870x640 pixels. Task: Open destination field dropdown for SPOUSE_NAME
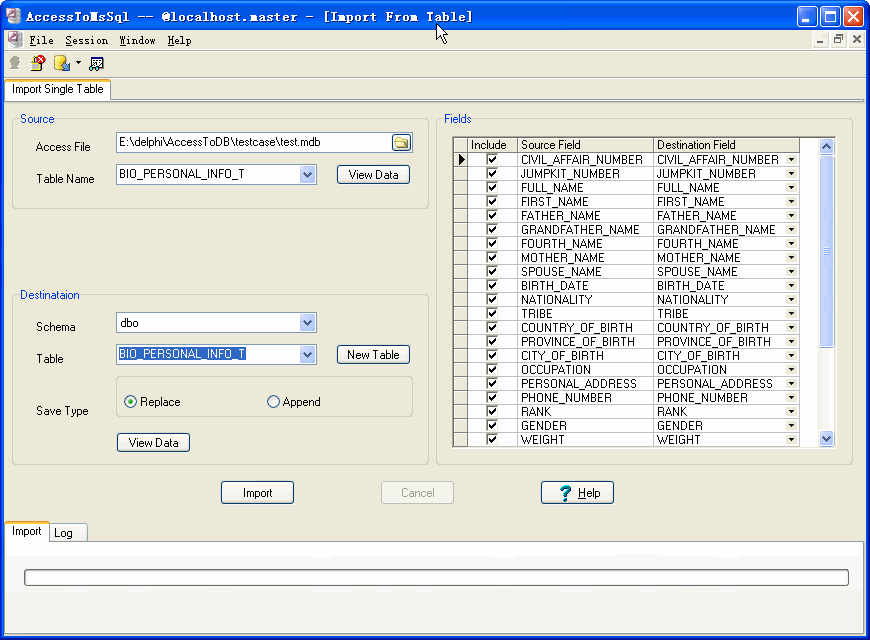(x=792, y=271)
